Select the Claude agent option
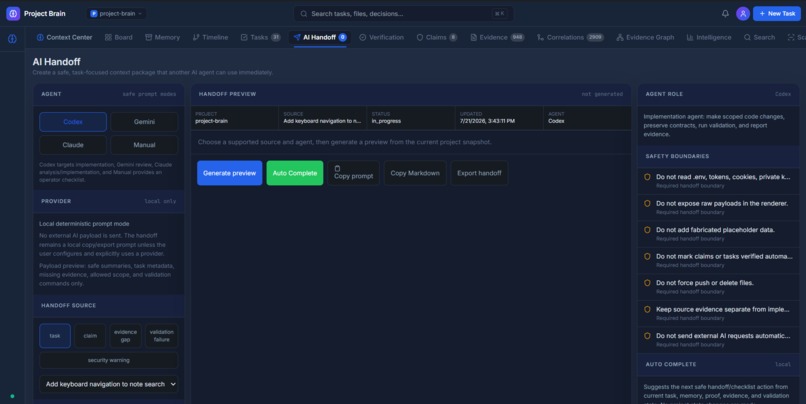This screenshot has width=806, height=404. (73, 145)
